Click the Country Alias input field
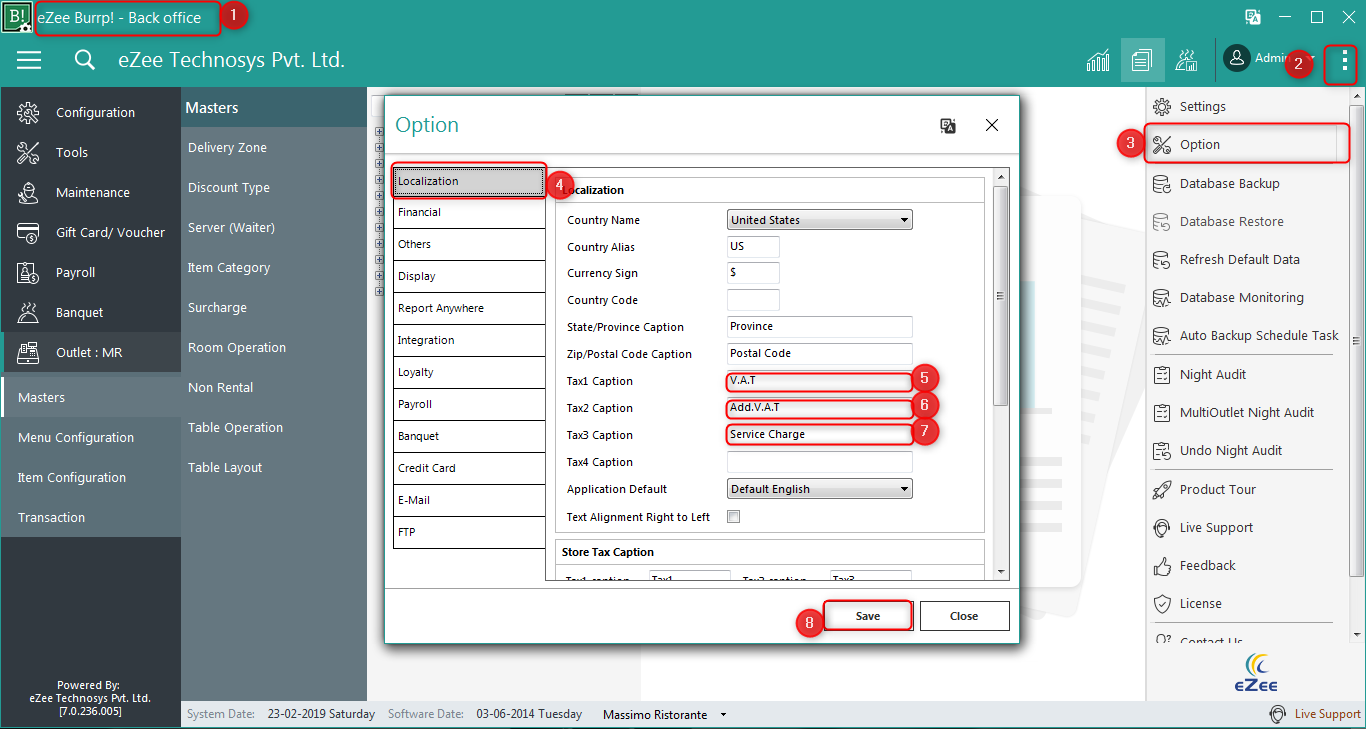Image resolution: width=1366 pixels, height=729 pixels. 753,247
